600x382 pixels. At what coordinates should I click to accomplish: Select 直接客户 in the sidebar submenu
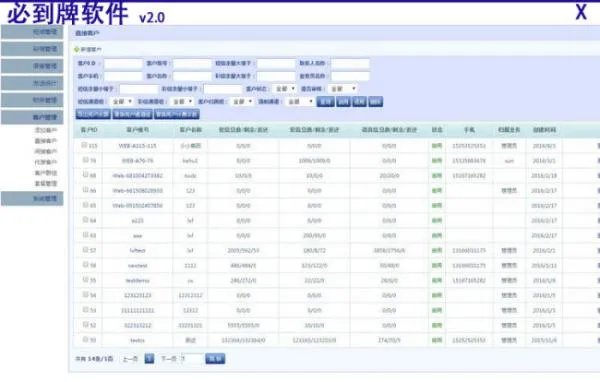pyautogui.click(x=46, y=141)
